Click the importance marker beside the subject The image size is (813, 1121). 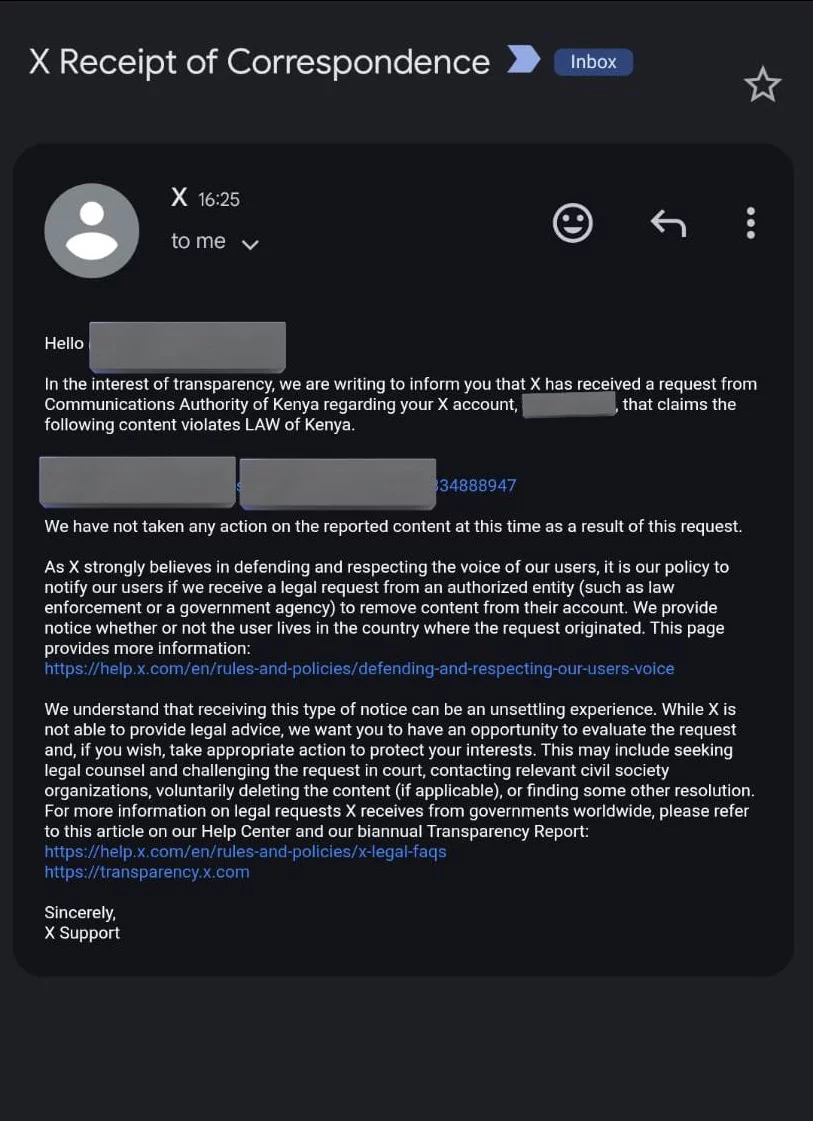pyautogui.click(x=523, y=61)
